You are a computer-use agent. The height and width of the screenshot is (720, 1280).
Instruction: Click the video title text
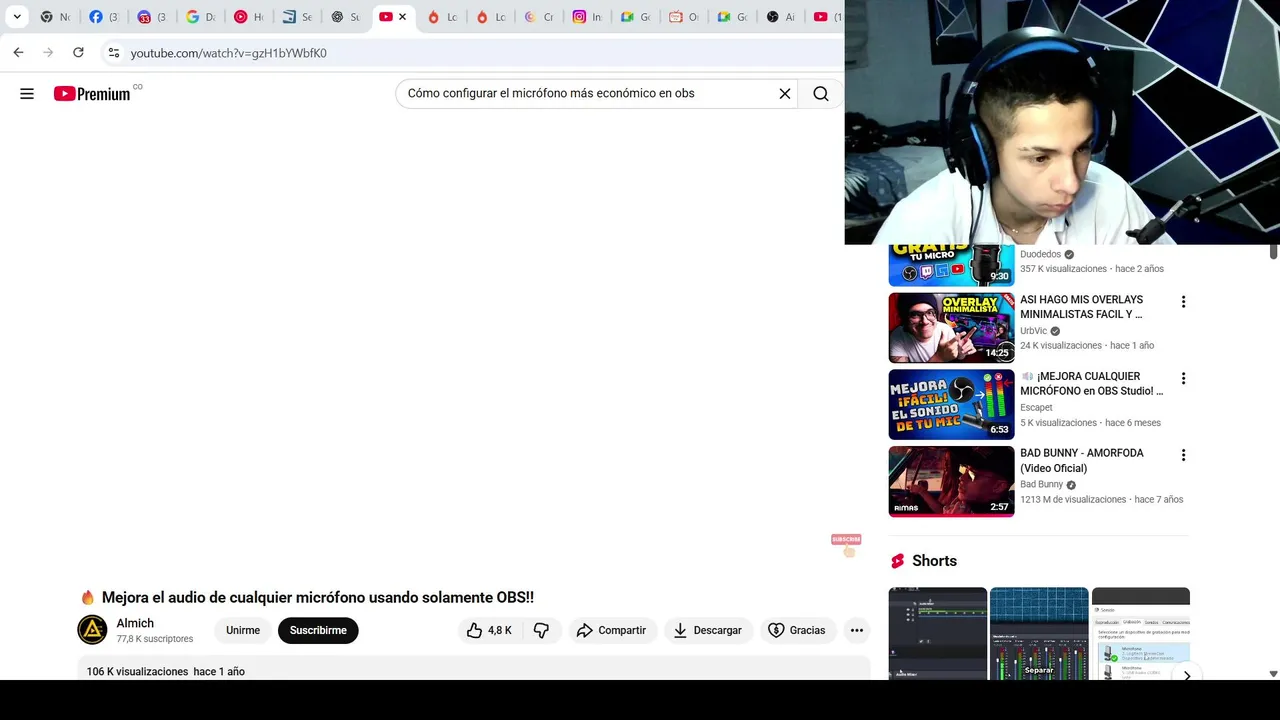point(318,597)
